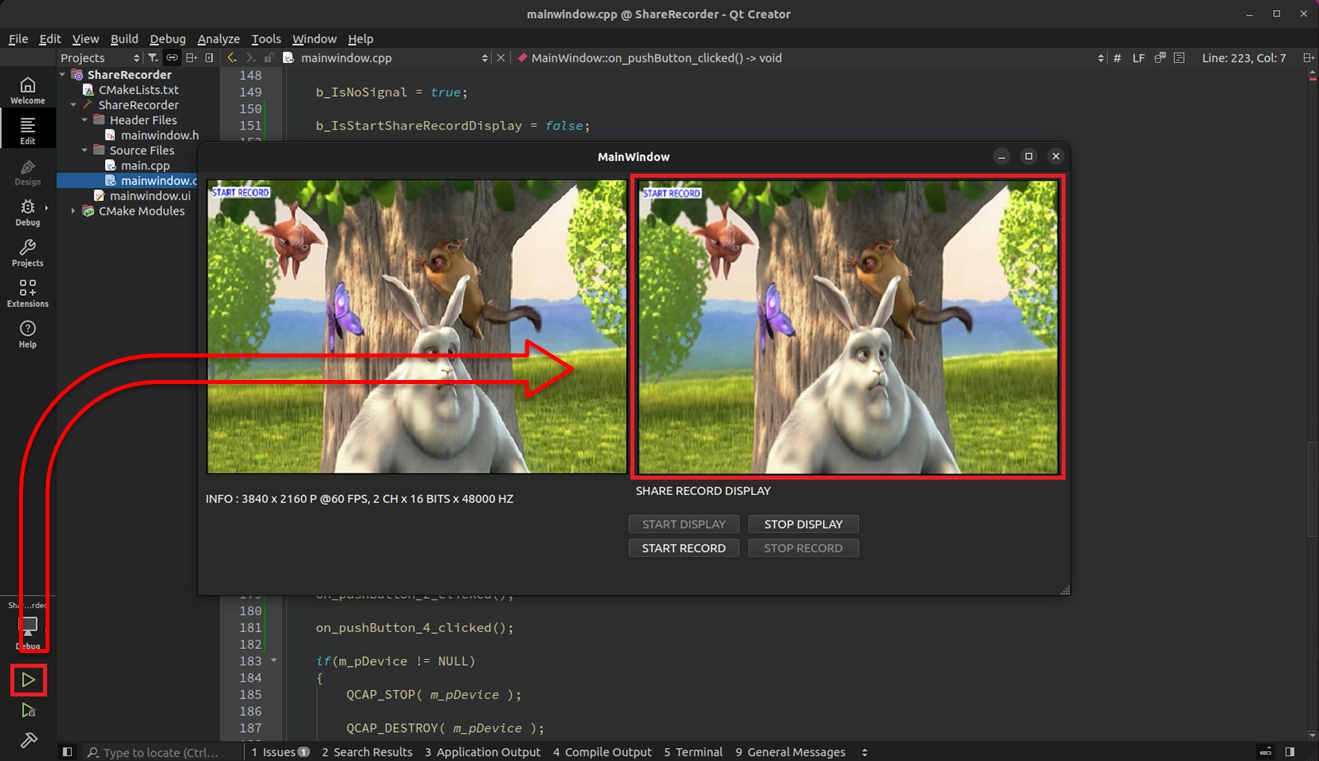Open the kit selector monitor icon
1319x761 pixels.
(28, 627)
